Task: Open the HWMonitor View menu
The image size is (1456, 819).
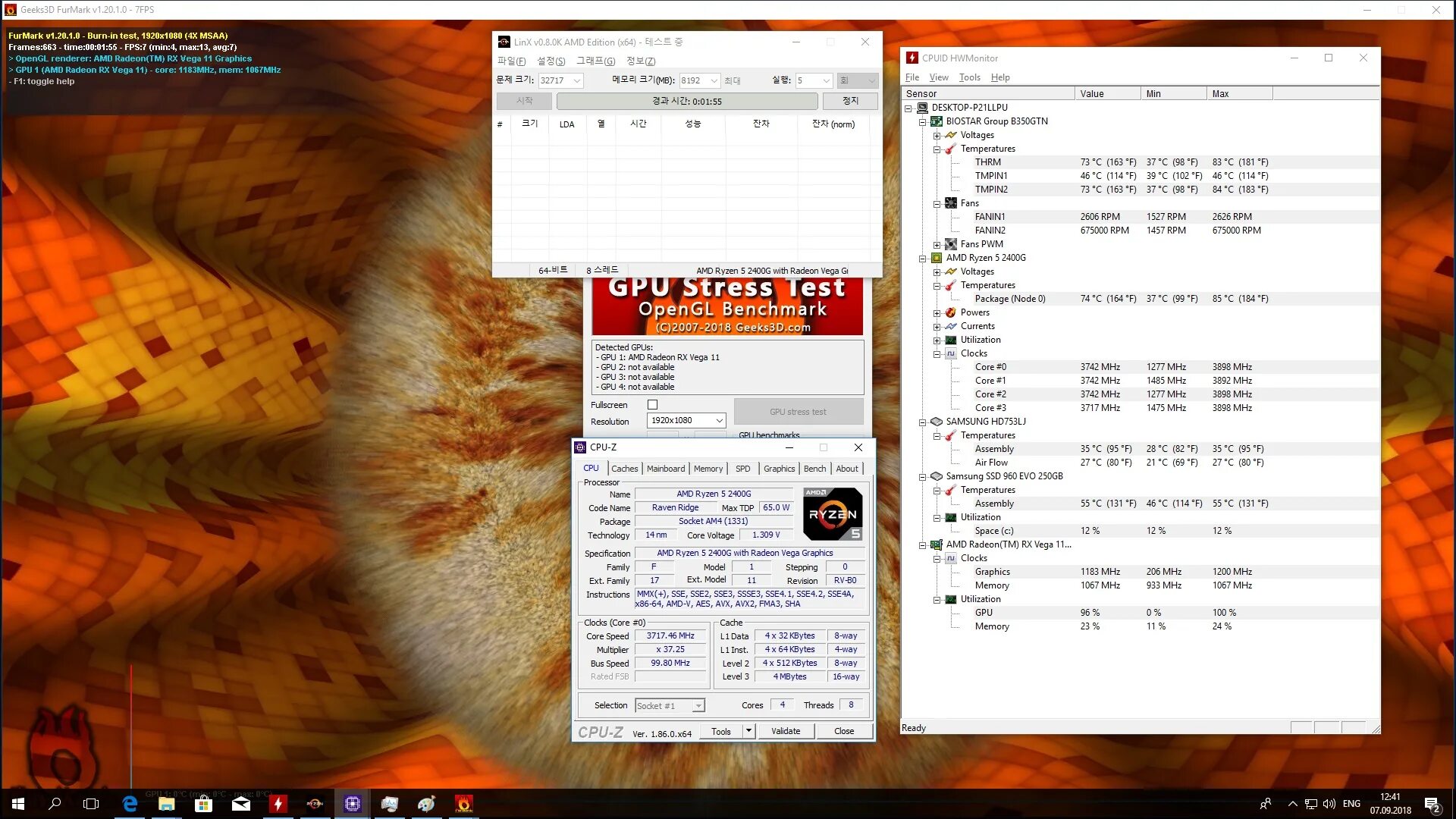Action: (939, 77)
